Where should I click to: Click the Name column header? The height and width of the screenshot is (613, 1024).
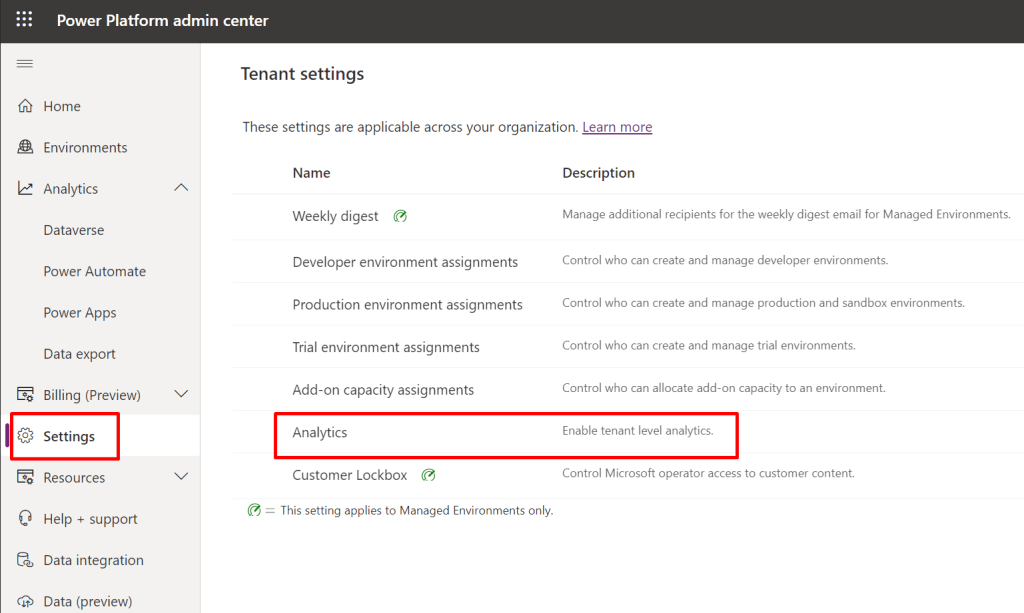pos(311,172)
